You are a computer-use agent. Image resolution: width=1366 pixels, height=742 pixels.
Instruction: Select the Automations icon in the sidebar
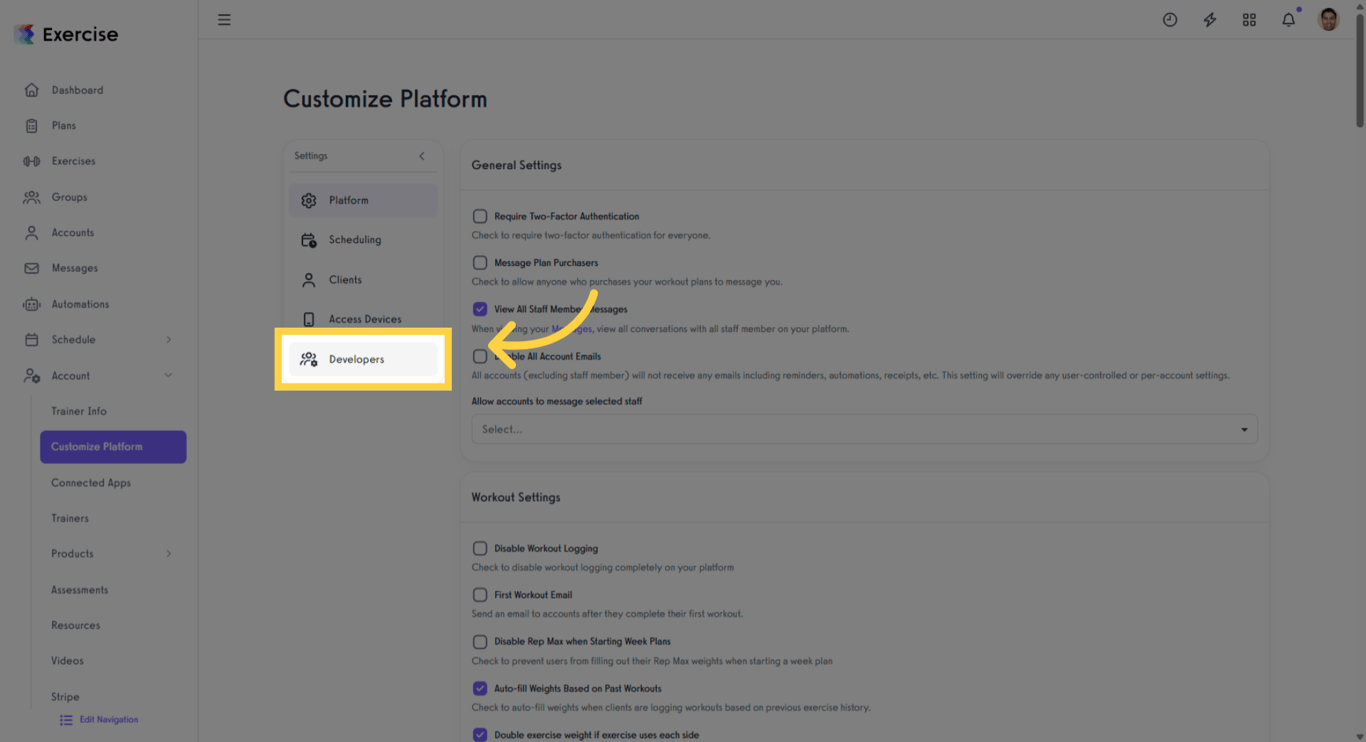click(33, 304)
